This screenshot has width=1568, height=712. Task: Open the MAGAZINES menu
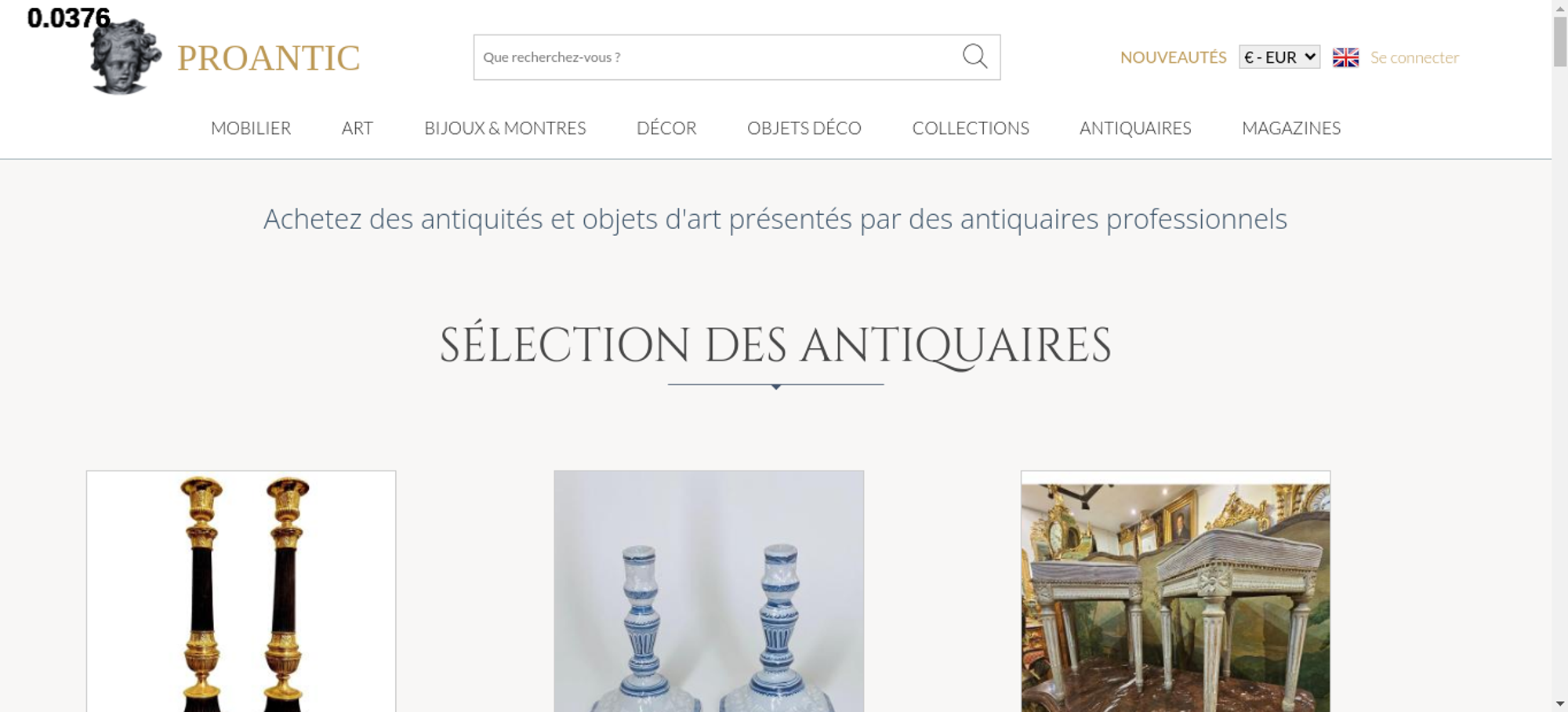click(1291, 128)
